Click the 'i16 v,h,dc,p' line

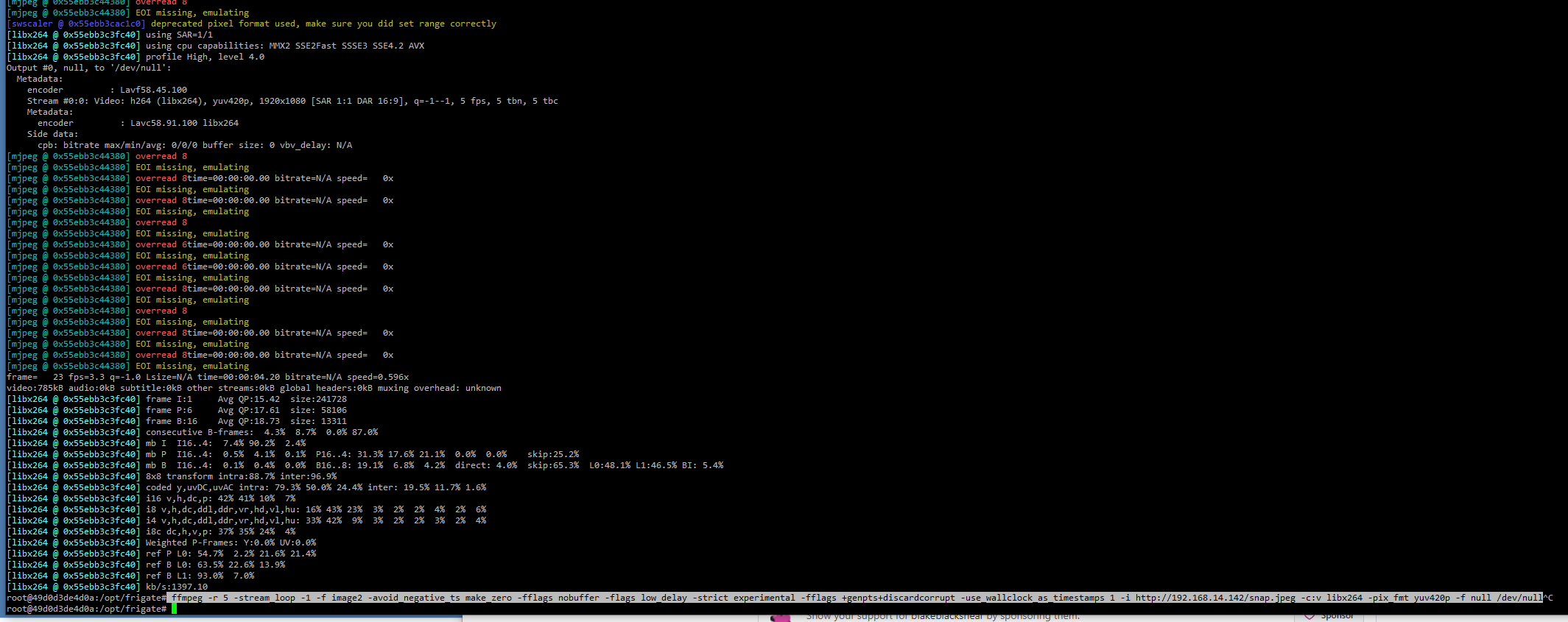coord(151,498)
